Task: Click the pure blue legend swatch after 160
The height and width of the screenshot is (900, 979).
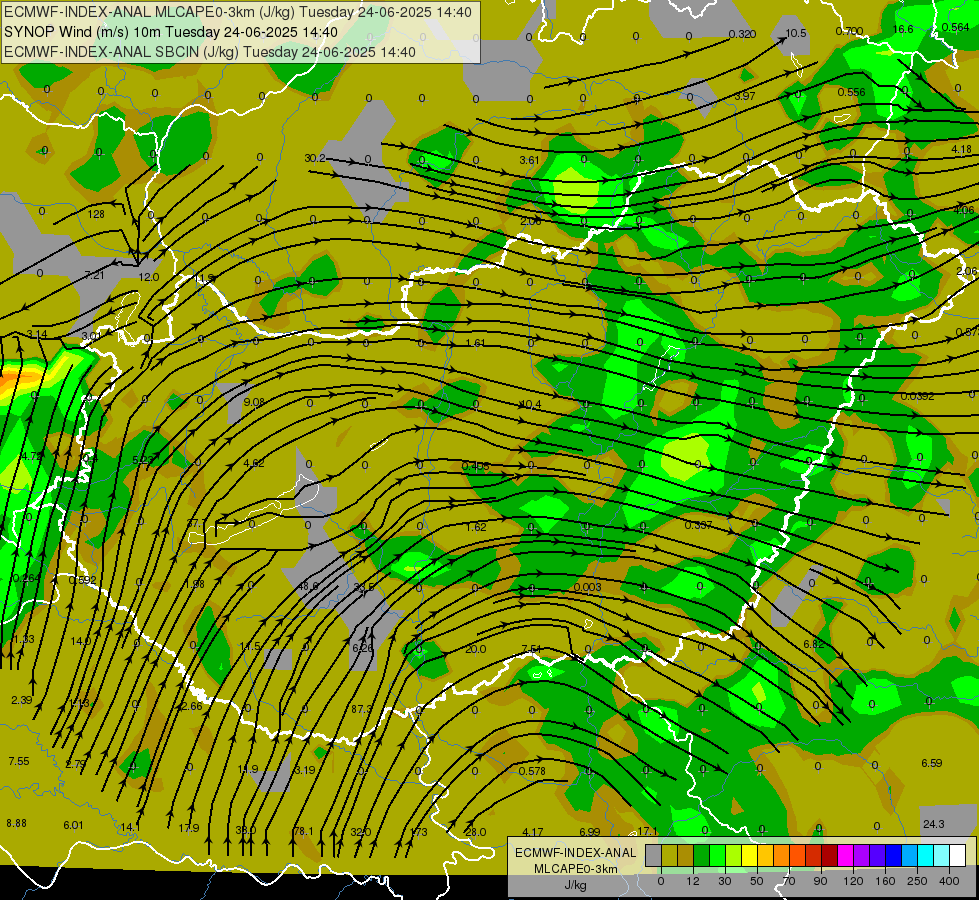Action: point(895,855)
